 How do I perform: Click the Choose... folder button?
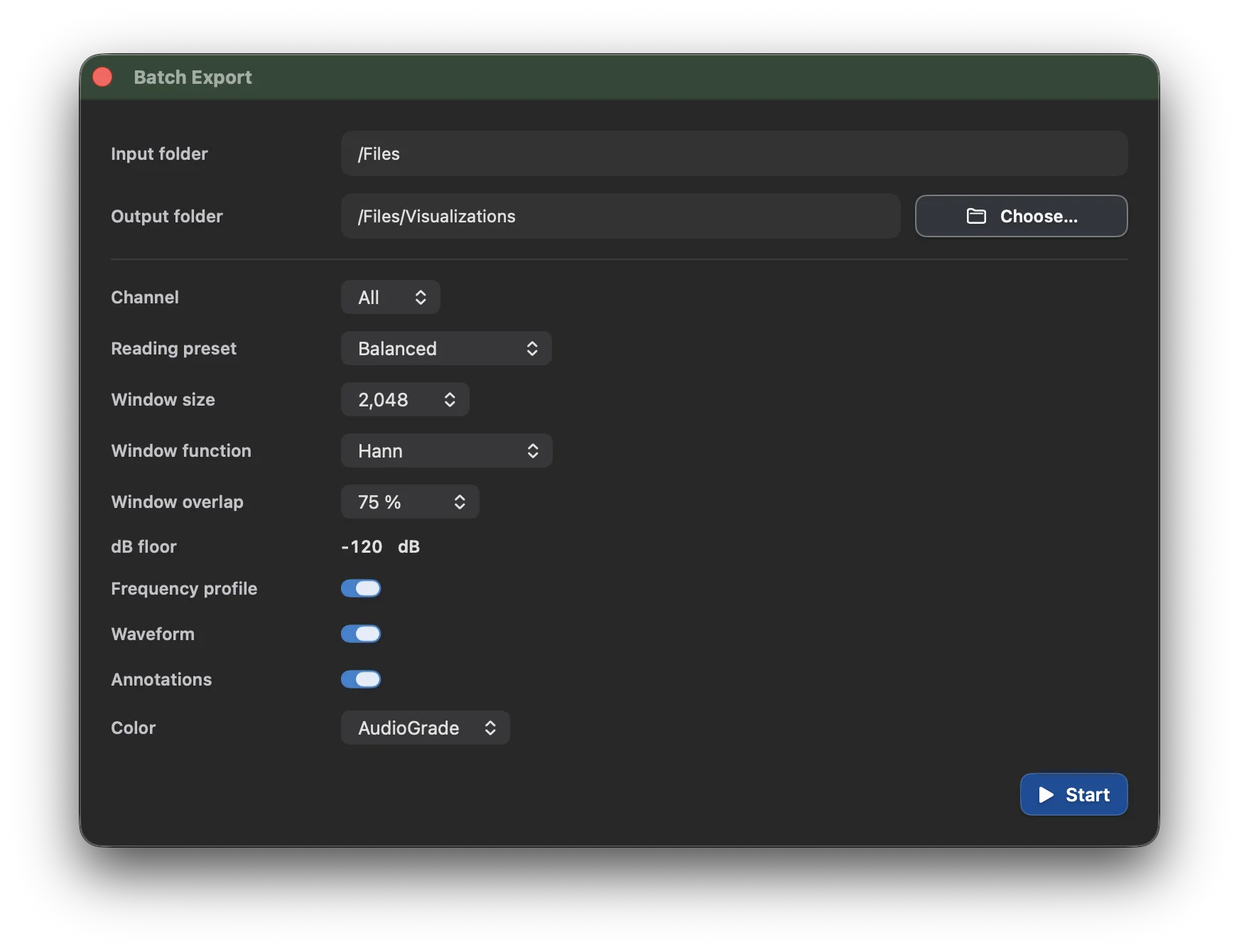click(1021, 216)
